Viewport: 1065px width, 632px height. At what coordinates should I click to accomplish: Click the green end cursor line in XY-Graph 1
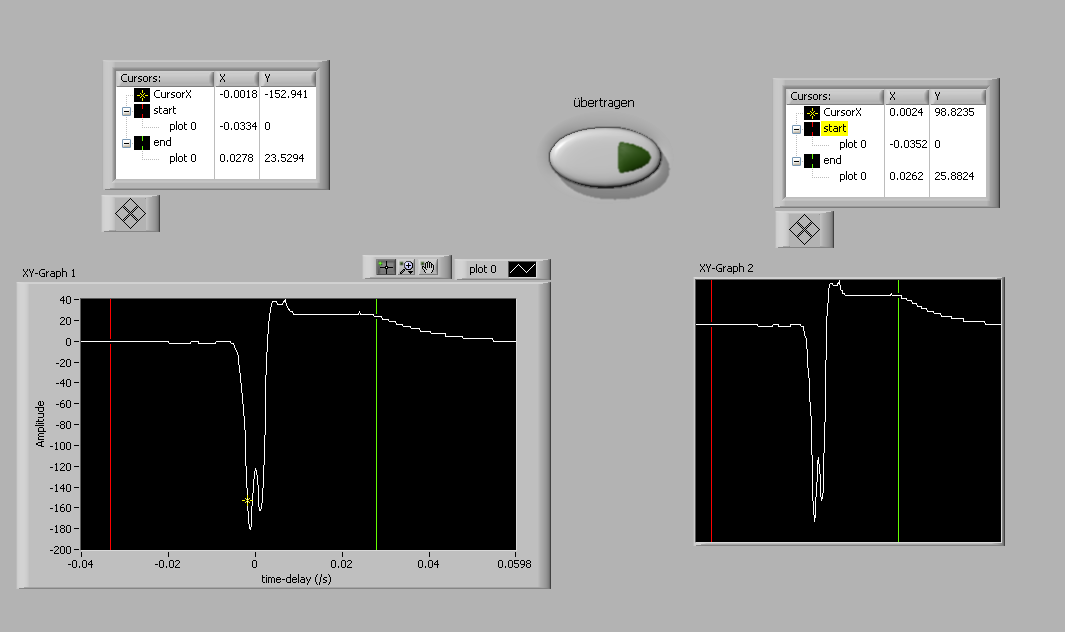(376, 424)
